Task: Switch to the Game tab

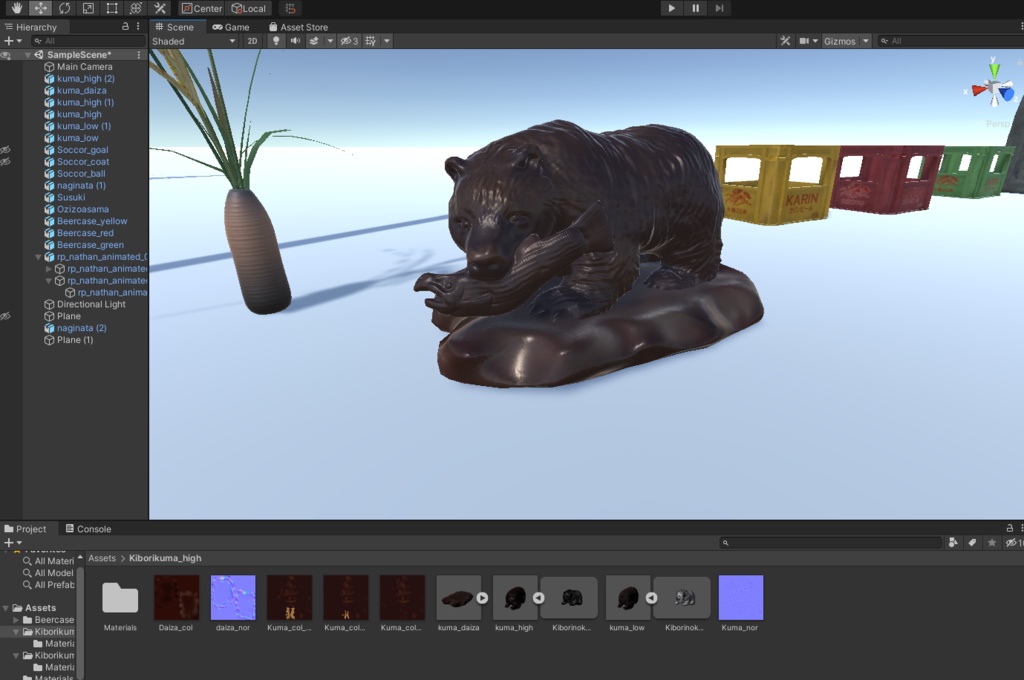Action: click(x=232, y=27)
